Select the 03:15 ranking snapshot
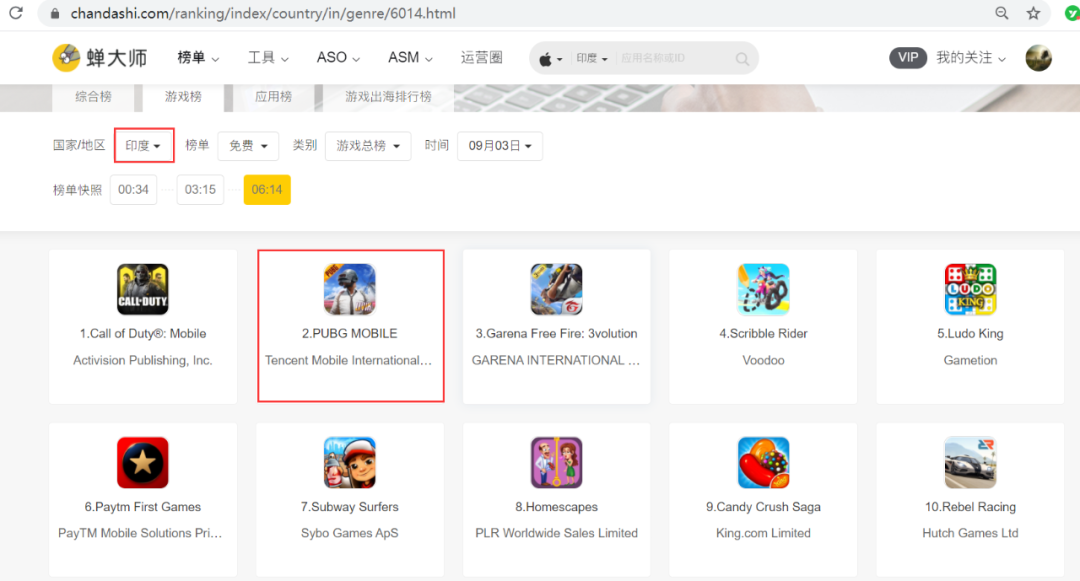 tap(200, 189)
